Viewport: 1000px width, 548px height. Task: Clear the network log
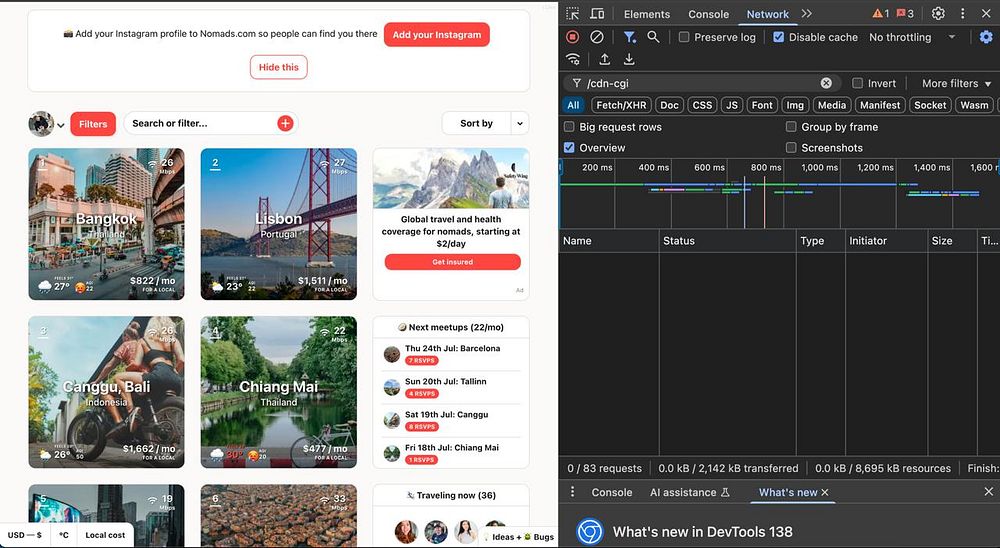597,37
